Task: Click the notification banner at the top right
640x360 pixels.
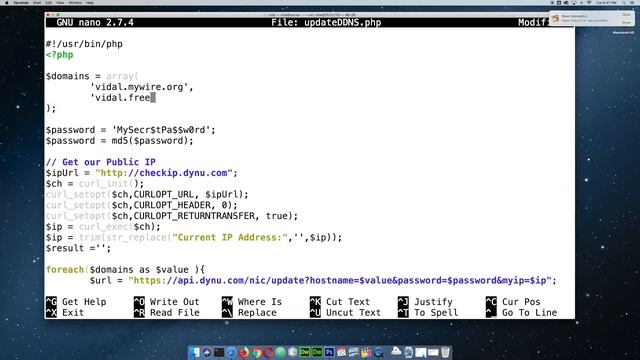Action: [x=591, y=18]
